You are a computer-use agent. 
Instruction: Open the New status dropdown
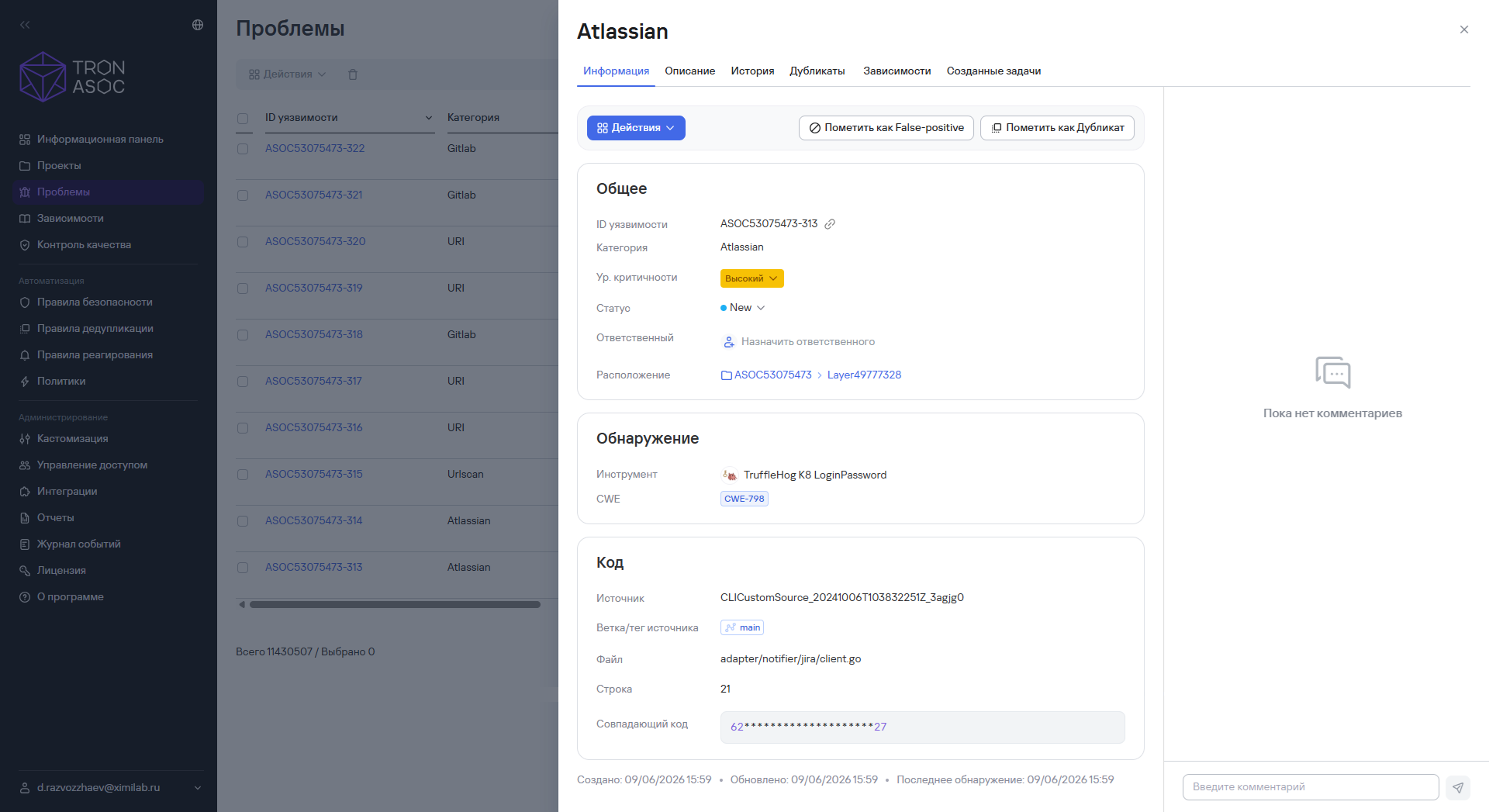tap(743, 308)
